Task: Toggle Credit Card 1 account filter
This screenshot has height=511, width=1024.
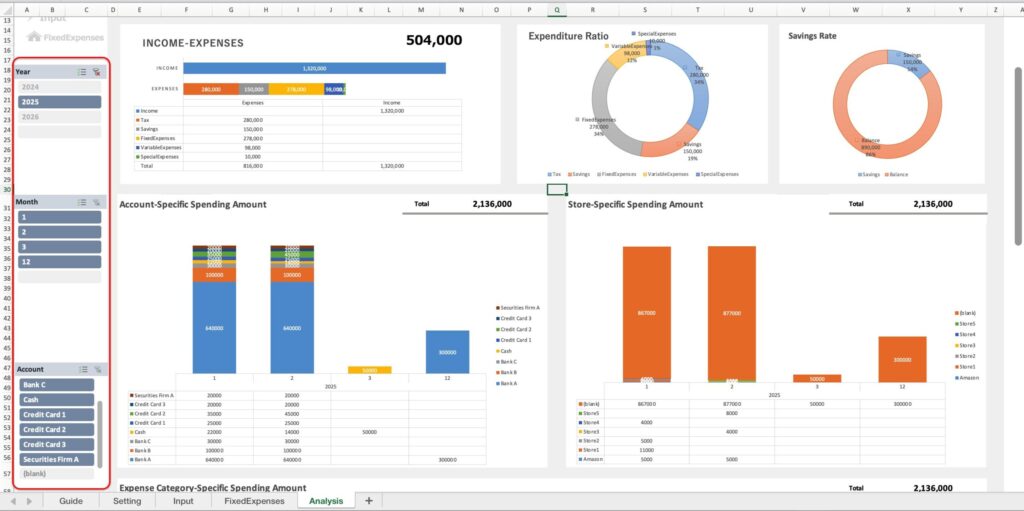Action: pos(56,415)
